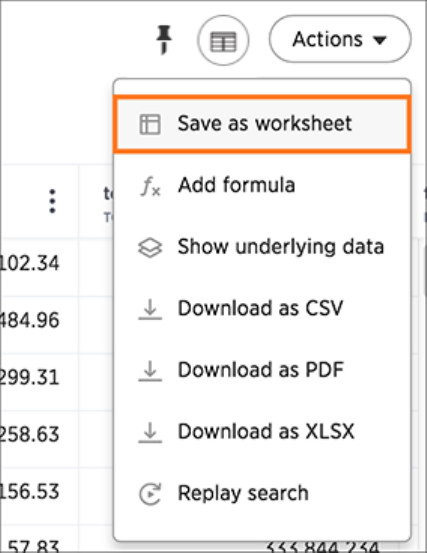Choose Download as CSV
The image size is (427, 553).
(262, 308)
